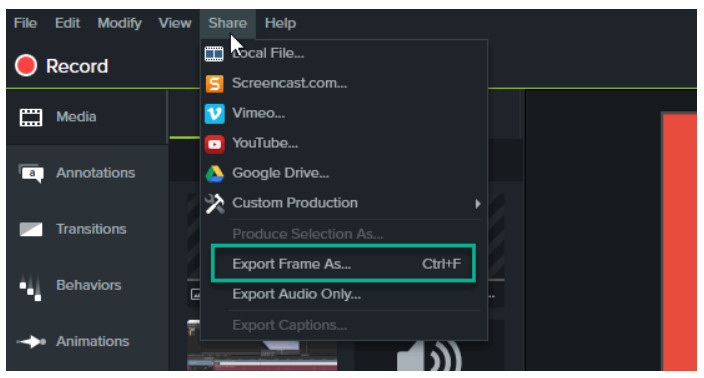Image resolution: width=704 pixels, height=378 pixels.
Task: Click the Screencast.com orange icon
Action: [x=215, y=84]
